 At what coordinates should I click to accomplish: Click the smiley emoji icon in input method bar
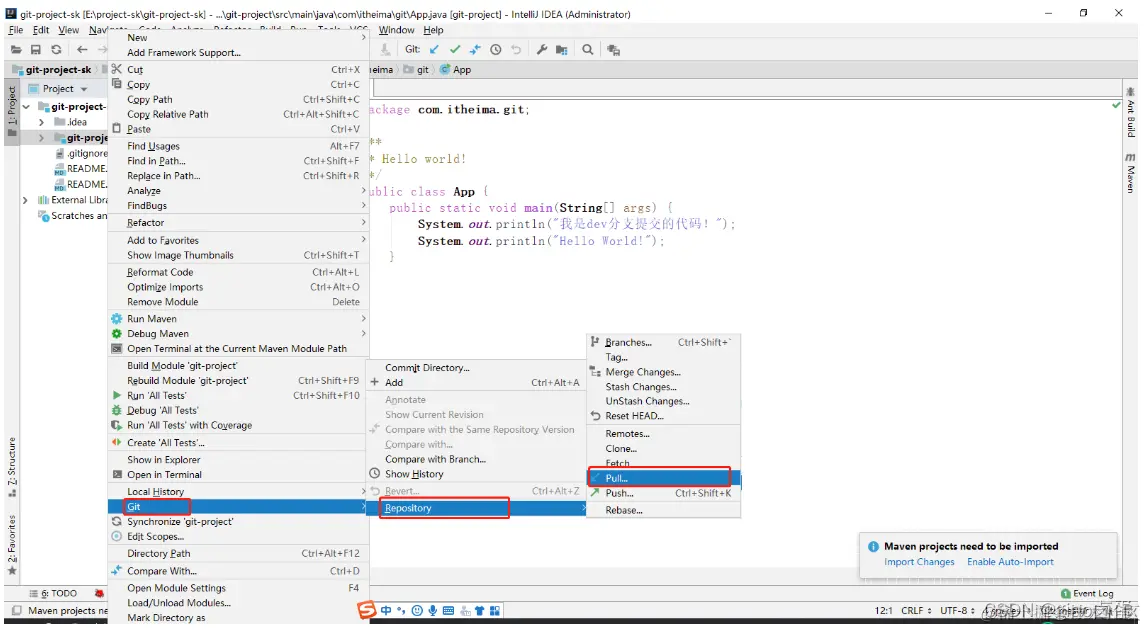click(x=417, y=610)
